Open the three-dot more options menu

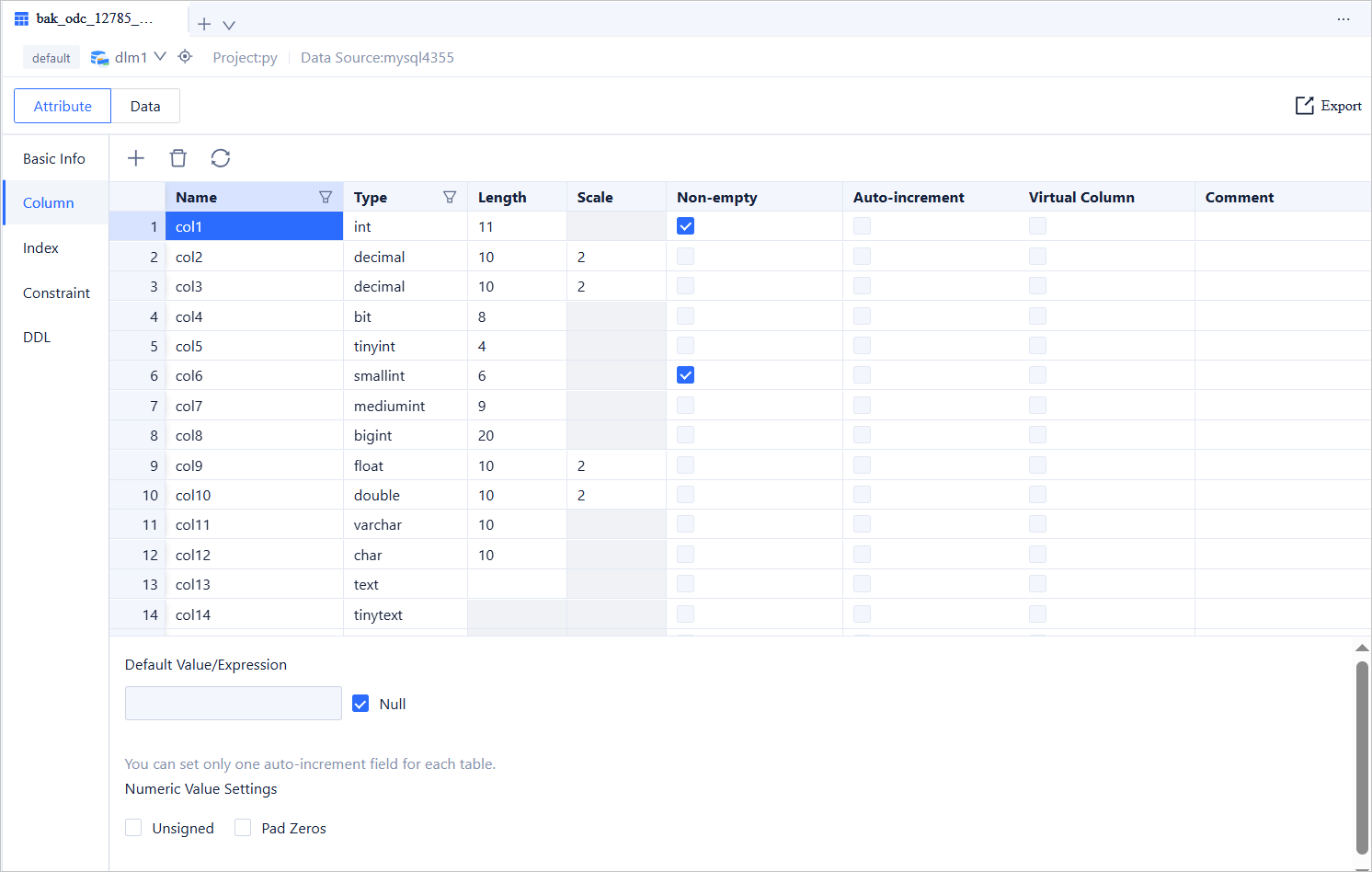pos(1343,19)
